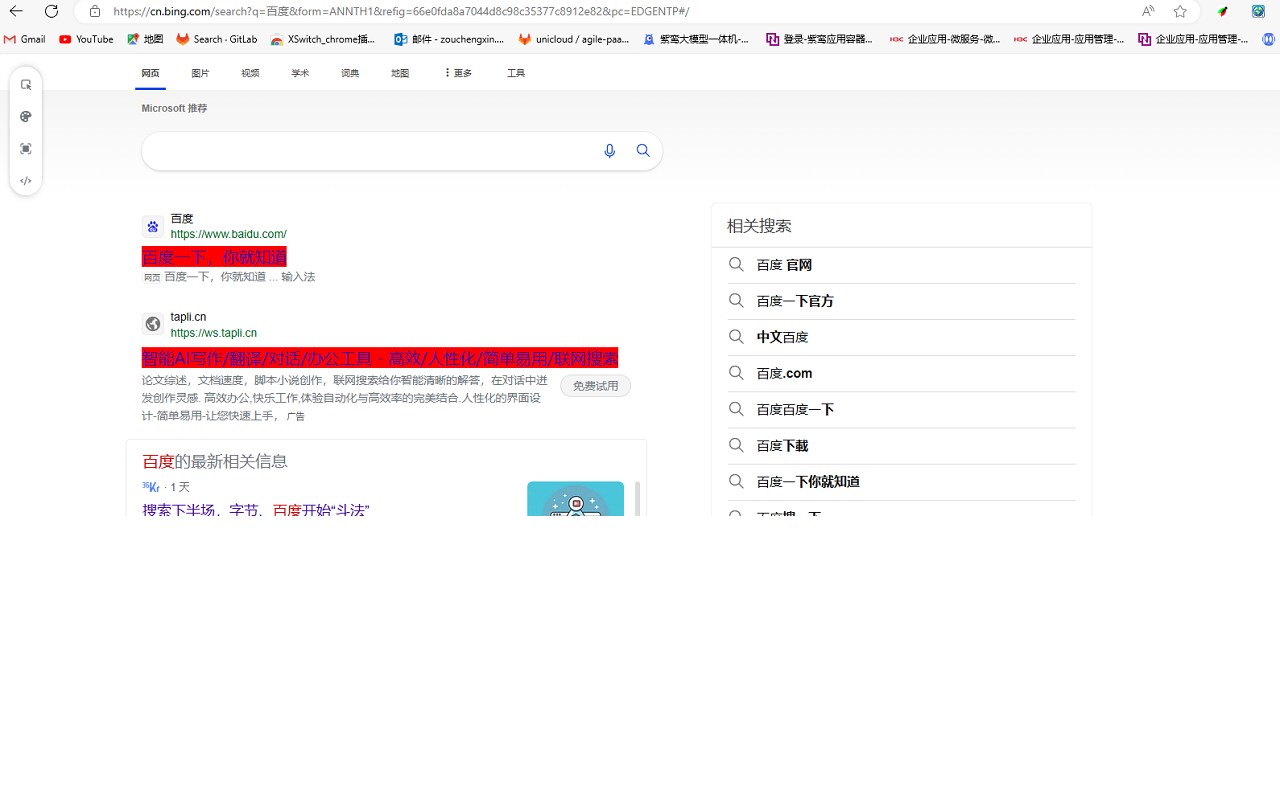
Task: Click the screenshot capture icon in floating sidebar
Action: [x=26, y=149]
